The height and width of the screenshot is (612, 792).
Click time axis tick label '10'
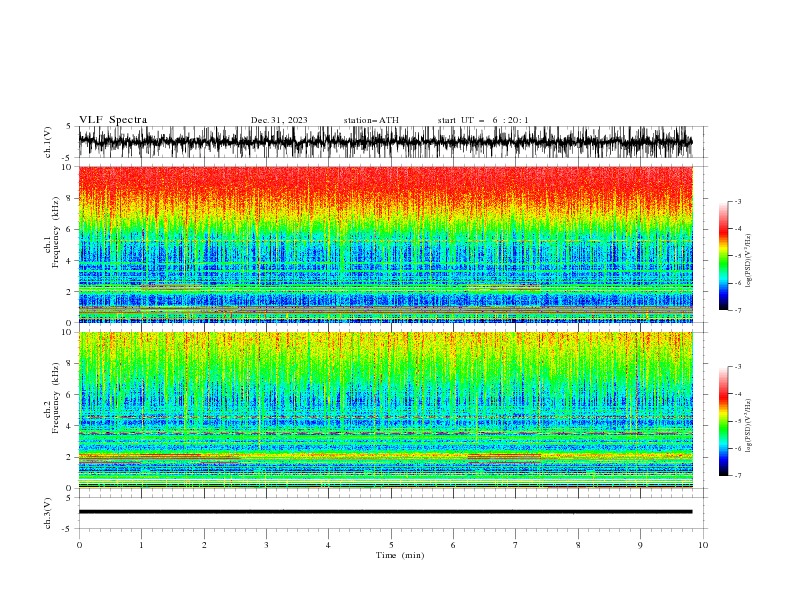coord(703,545)
